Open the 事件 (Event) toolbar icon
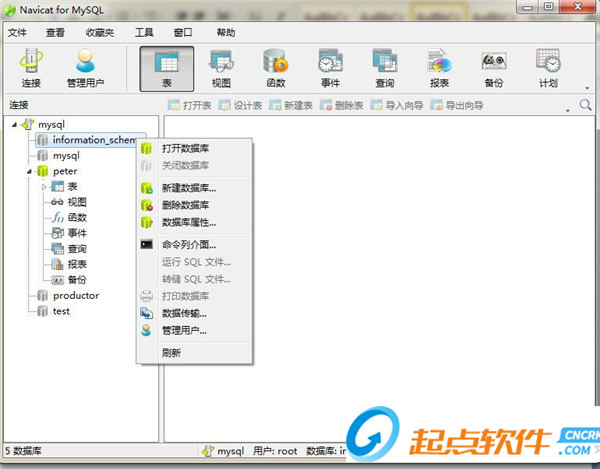Viewport: 600px width, 469px height. (330, 68)
